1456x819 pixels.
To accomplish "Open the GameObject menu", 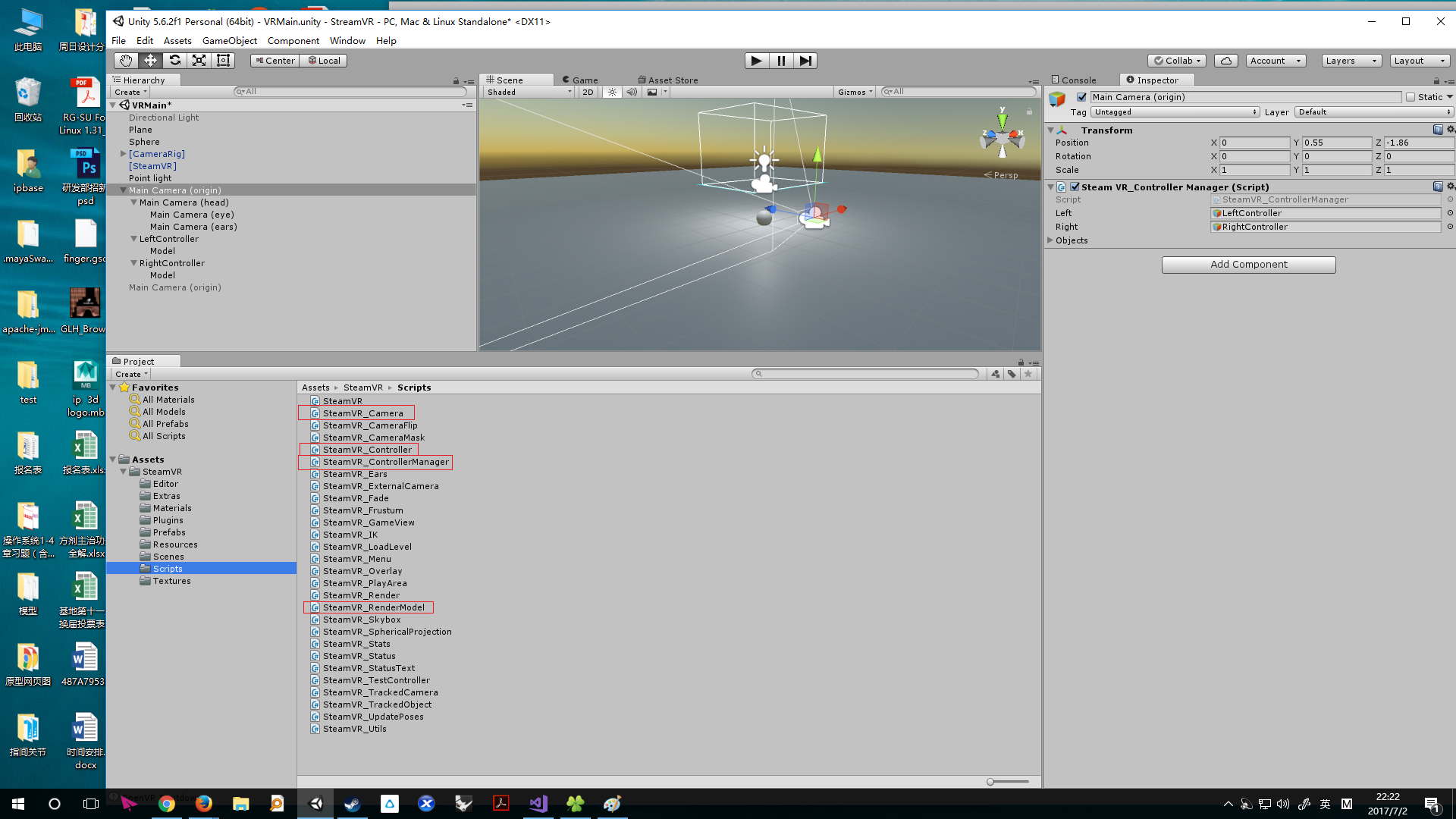I will click(229, 41).
